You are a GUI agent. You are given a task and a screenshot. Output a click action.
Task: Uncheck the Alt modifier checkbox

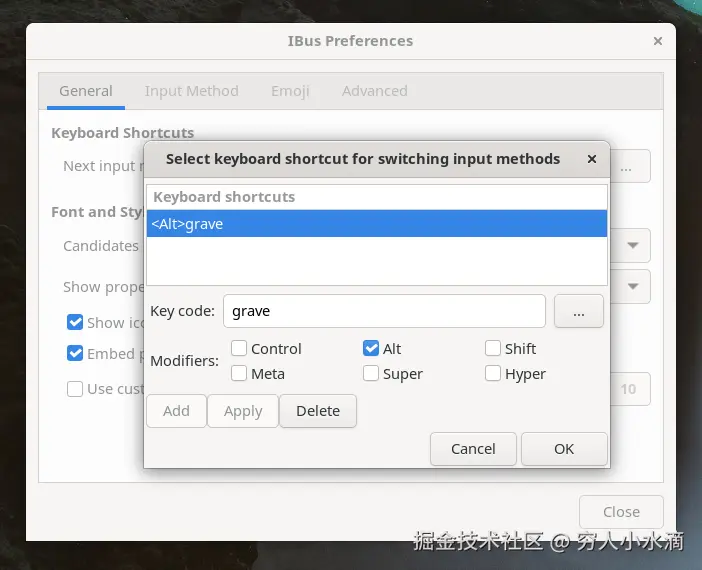(371, 348)
